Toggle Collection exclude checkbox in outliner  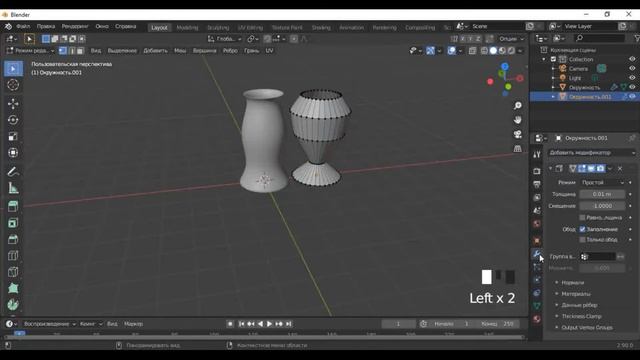click(553, 59)
